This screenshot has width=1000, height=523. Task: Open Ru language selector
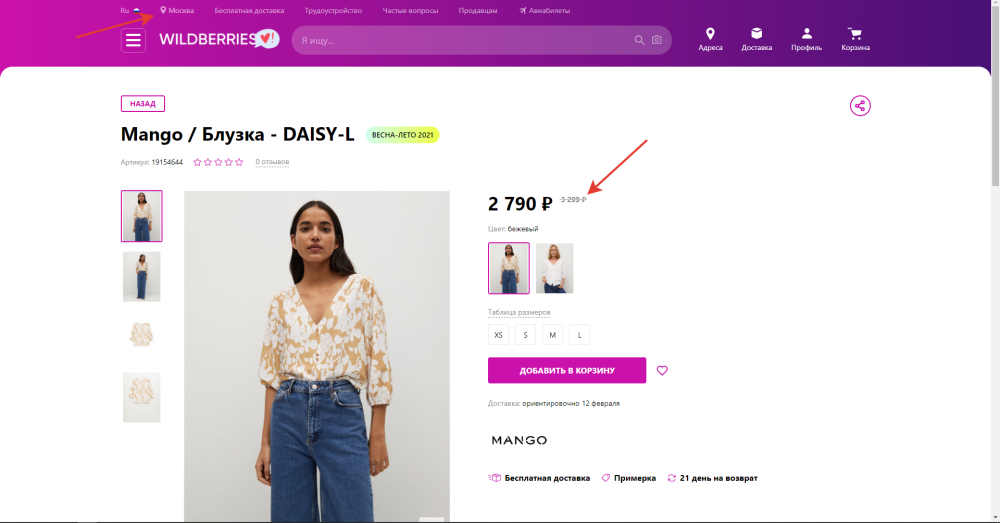point(130,10)
